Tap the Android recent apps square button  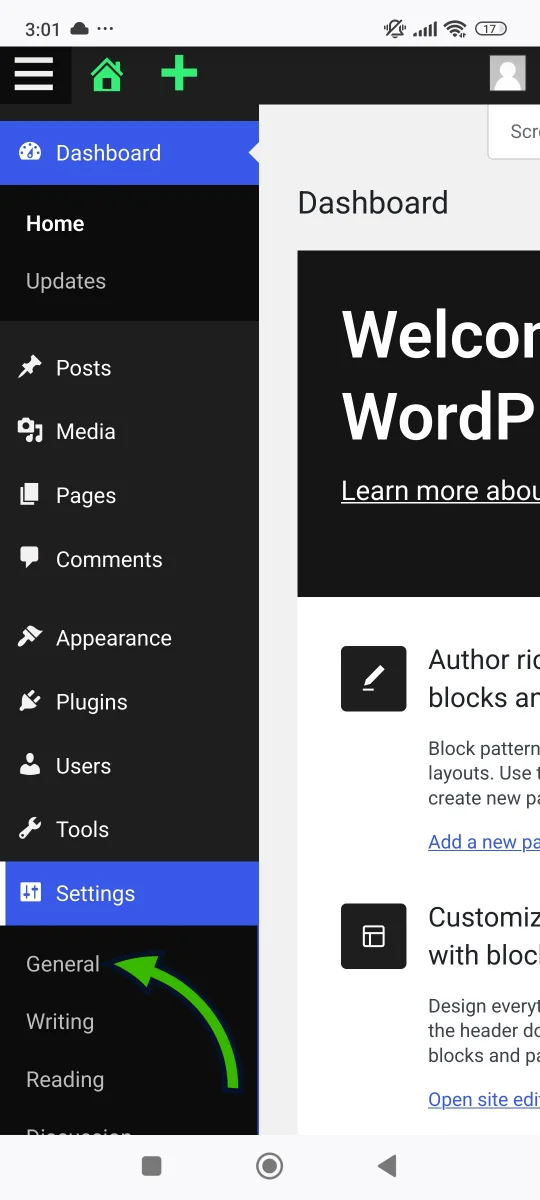point(152,1165)
